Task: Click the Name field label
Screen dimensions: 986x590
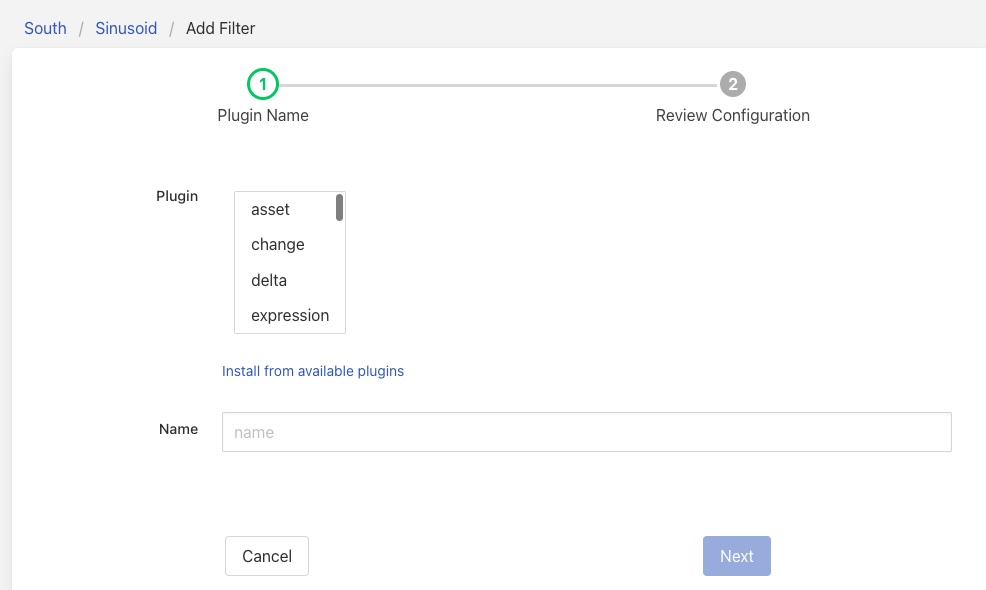Action: coord(178,429)
